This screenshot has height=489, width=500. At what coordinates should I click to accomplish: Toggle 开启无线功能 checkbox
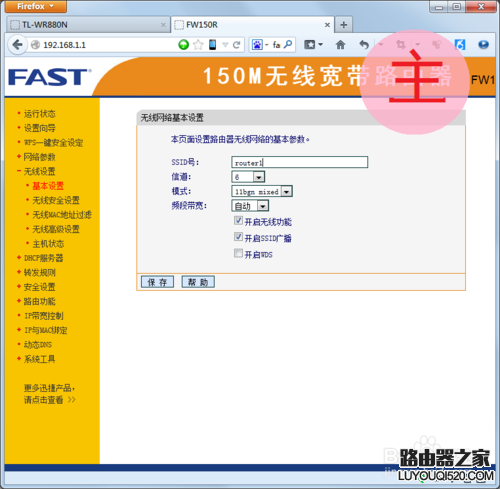238,220
